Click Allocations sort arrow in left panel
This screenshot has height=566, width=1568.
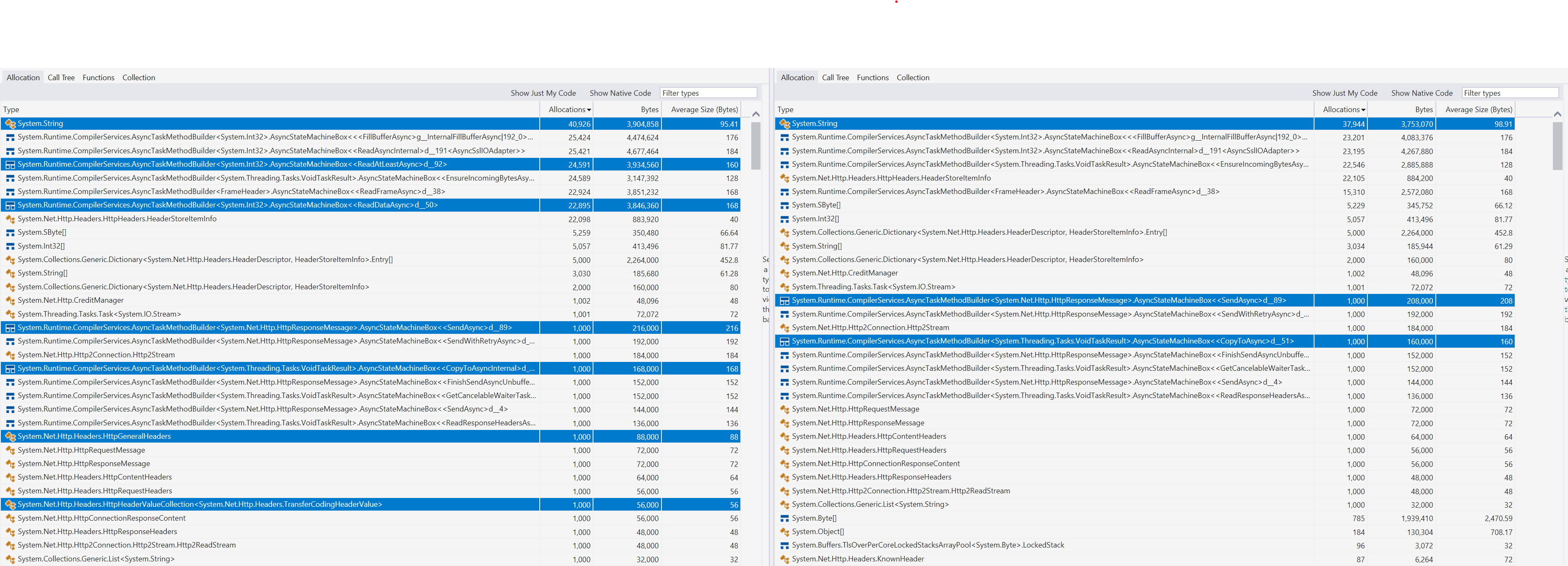tap(588, 110)
